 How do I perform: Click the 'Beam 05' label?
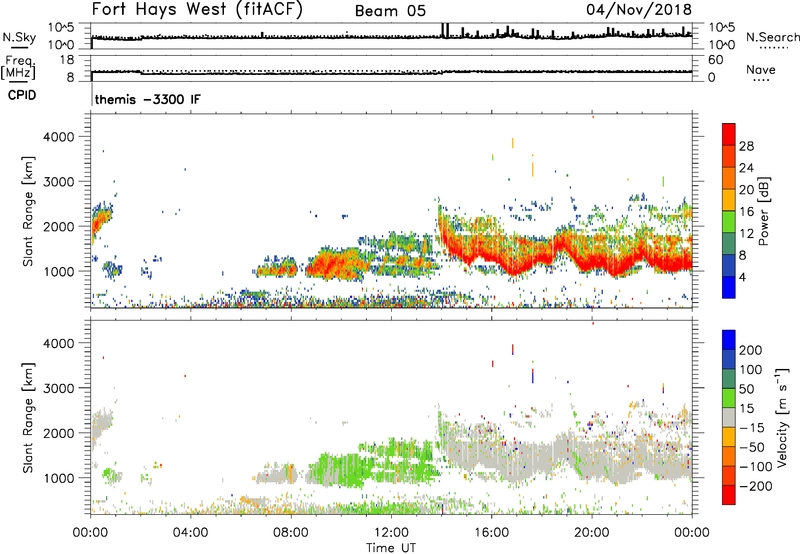pos(390,11)
